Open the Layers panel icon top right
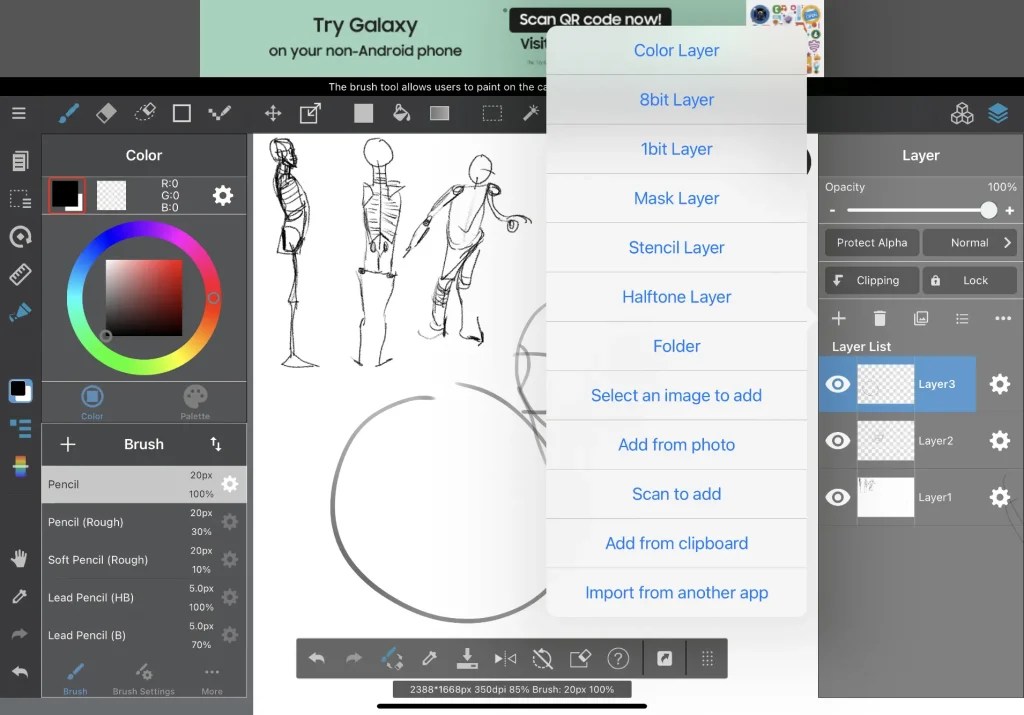The width and height of the screenshot is (1024, 715). (998, 113)
